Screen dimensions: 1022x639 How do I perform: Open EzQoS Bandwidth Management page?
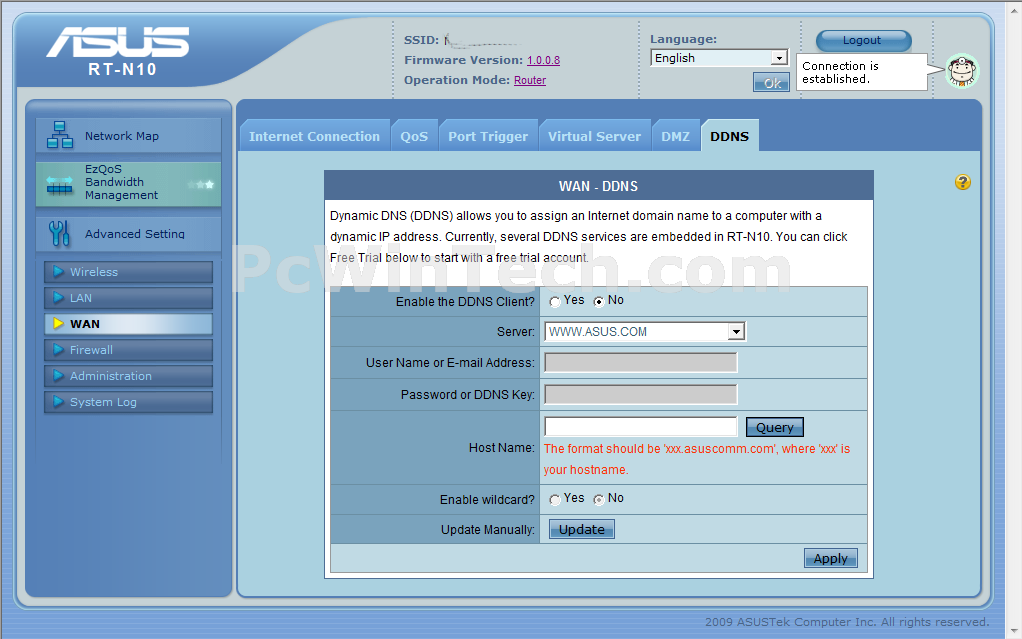point(128,185)
